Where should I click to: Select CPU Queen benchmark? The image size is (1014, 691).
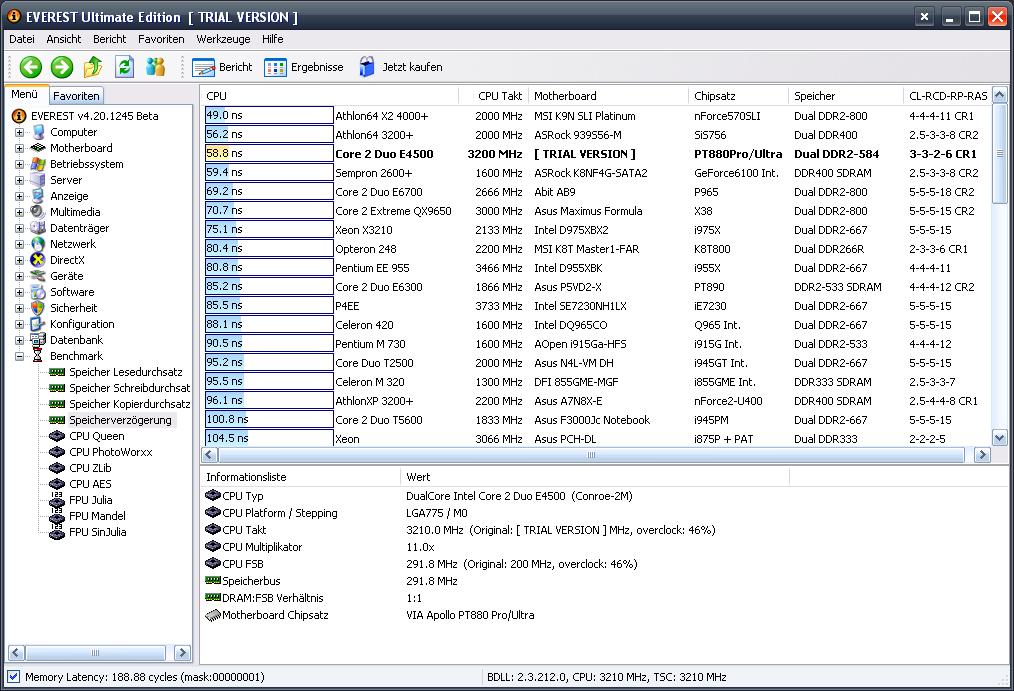click(97, 436)
